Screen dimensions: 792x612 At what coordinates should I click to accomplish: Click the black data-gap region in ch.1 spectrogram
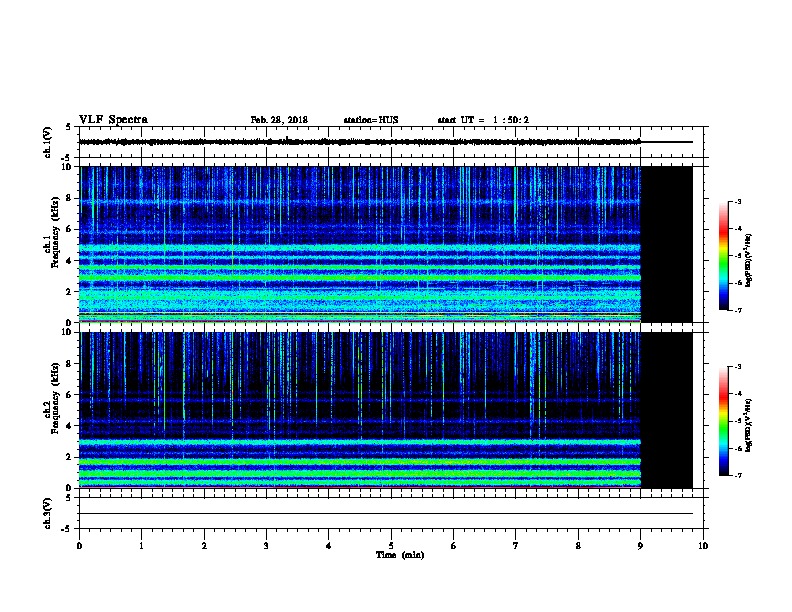(x=667, y=244)
